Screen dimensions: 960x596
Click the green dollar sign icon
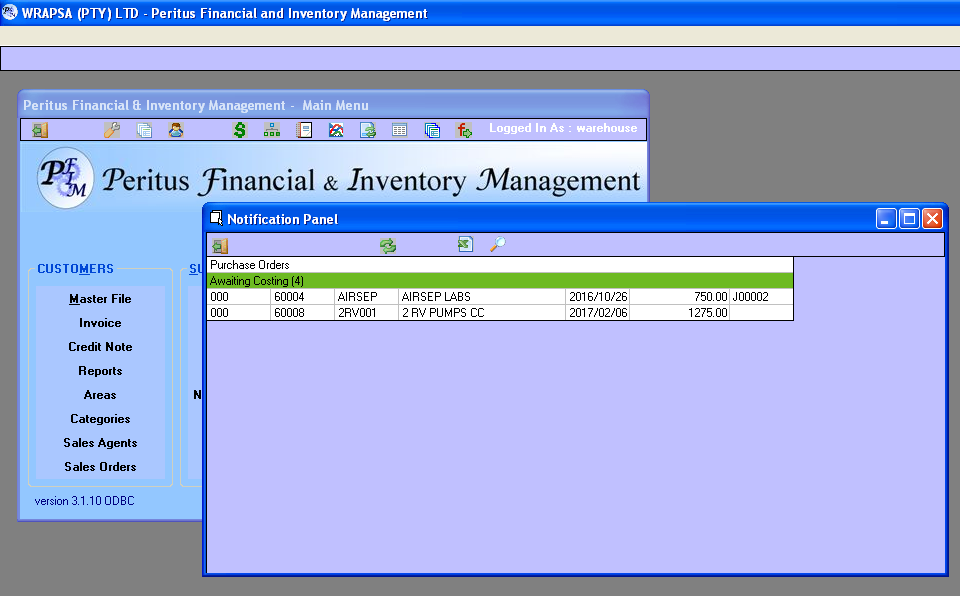point(240,130)
